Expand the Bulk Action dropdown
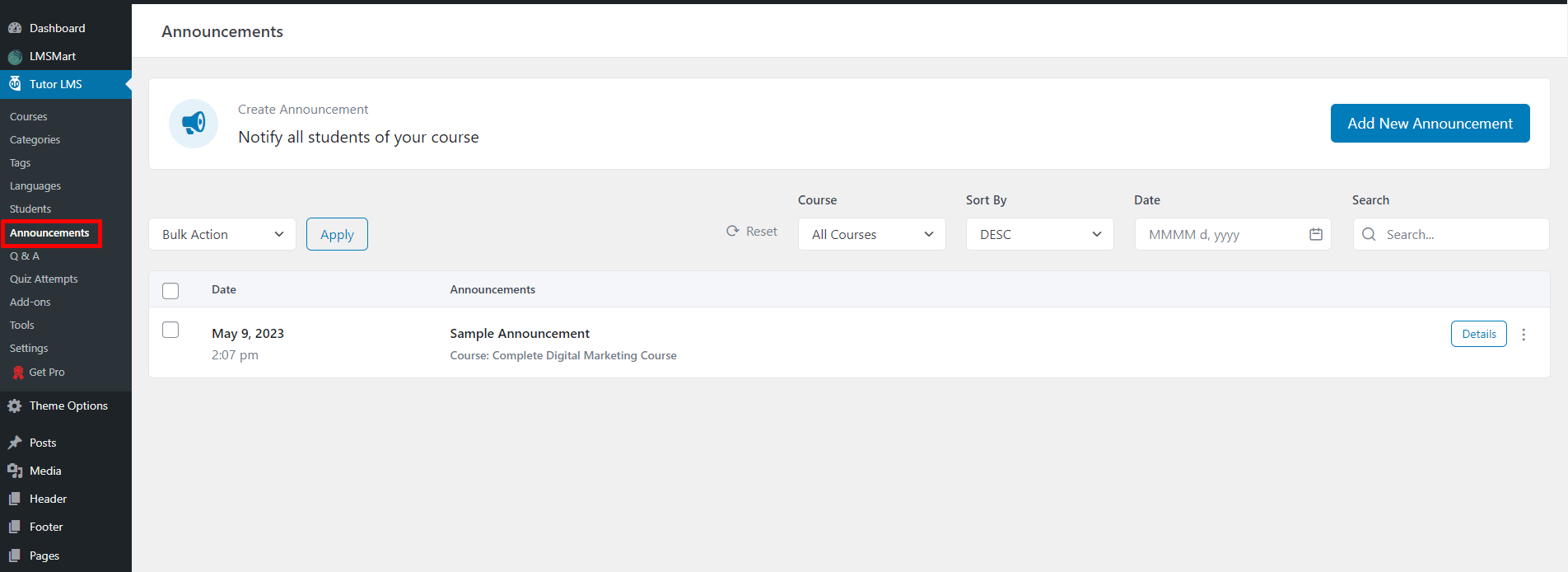 click(x=222, y=235)
